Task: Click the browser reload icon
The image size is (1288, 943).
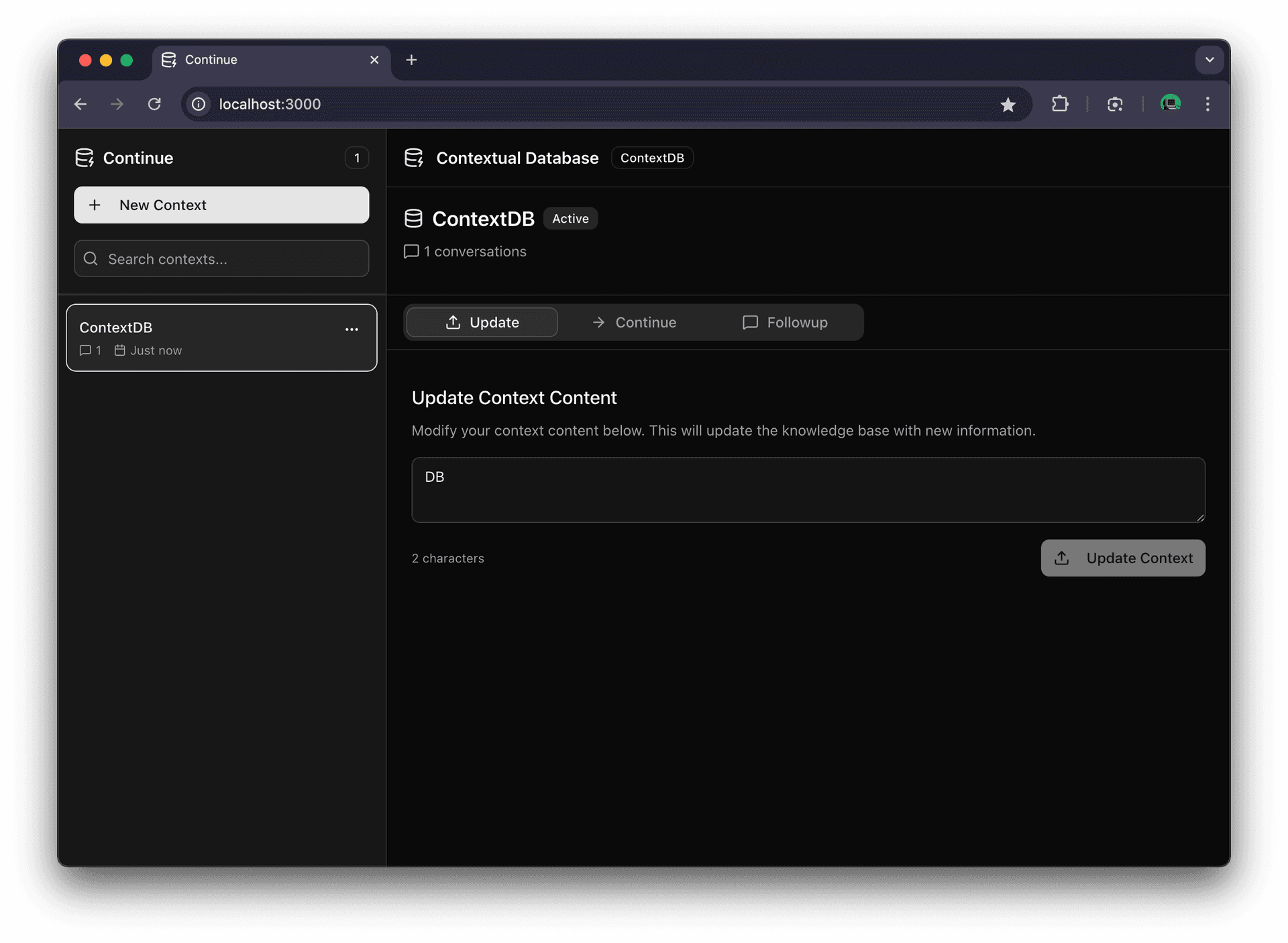Action: 154,104
